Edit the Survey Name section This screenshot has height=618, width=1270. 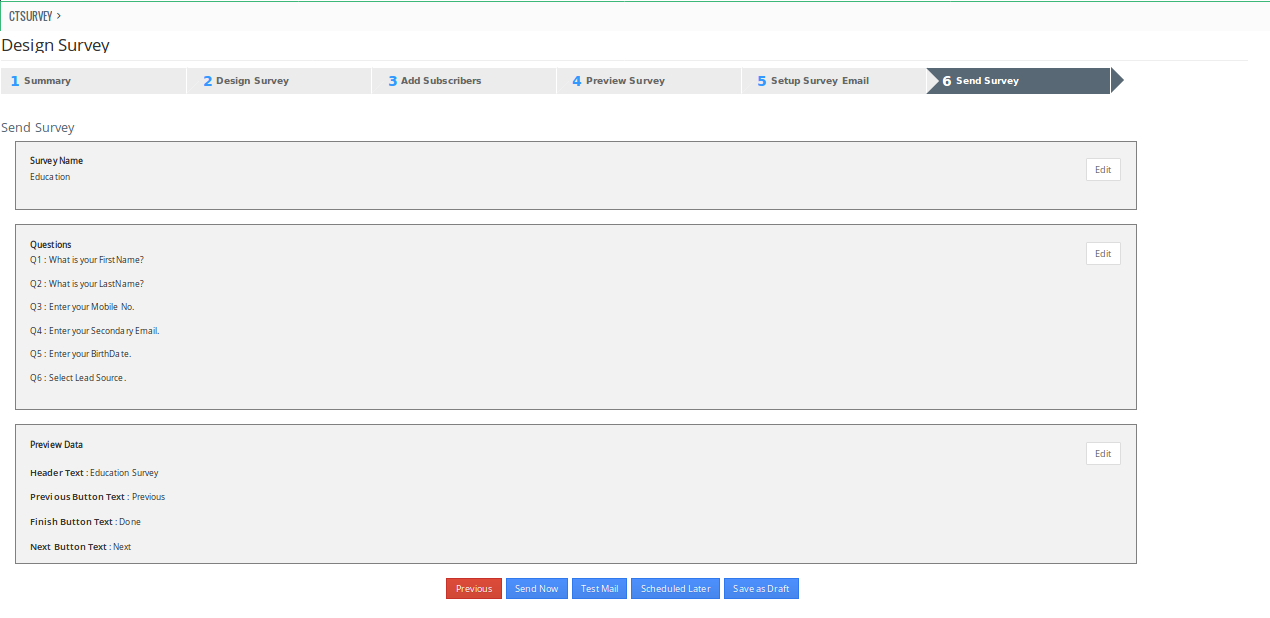[1103, 170]
